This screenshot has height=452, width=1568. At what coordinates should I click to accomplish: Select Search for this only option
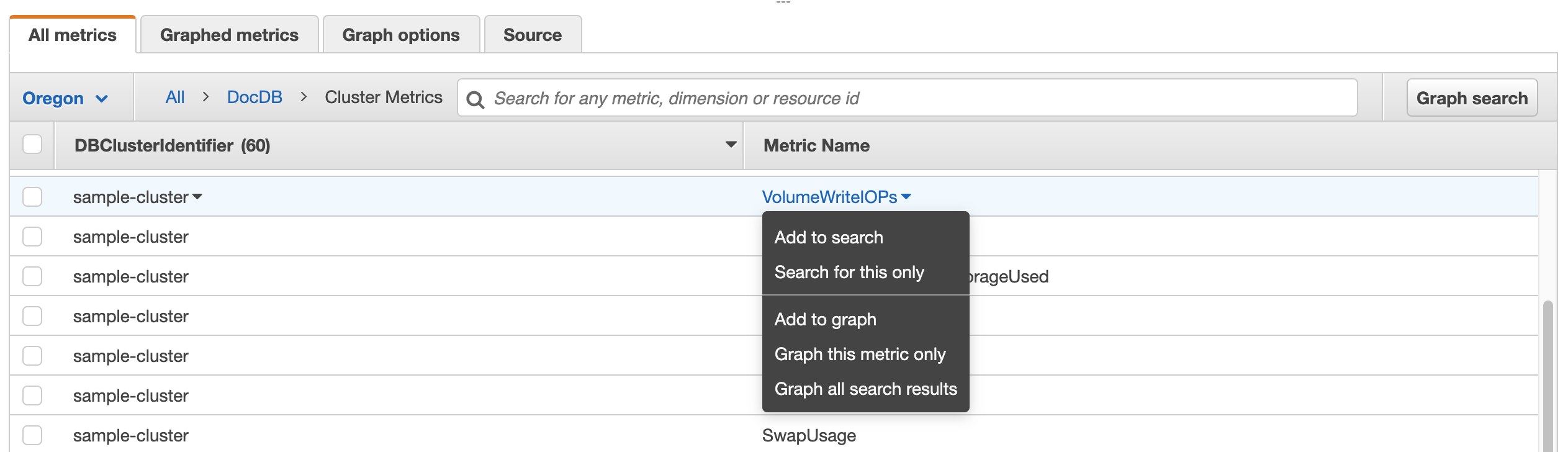pyautogui.click(x=849, y=272)
